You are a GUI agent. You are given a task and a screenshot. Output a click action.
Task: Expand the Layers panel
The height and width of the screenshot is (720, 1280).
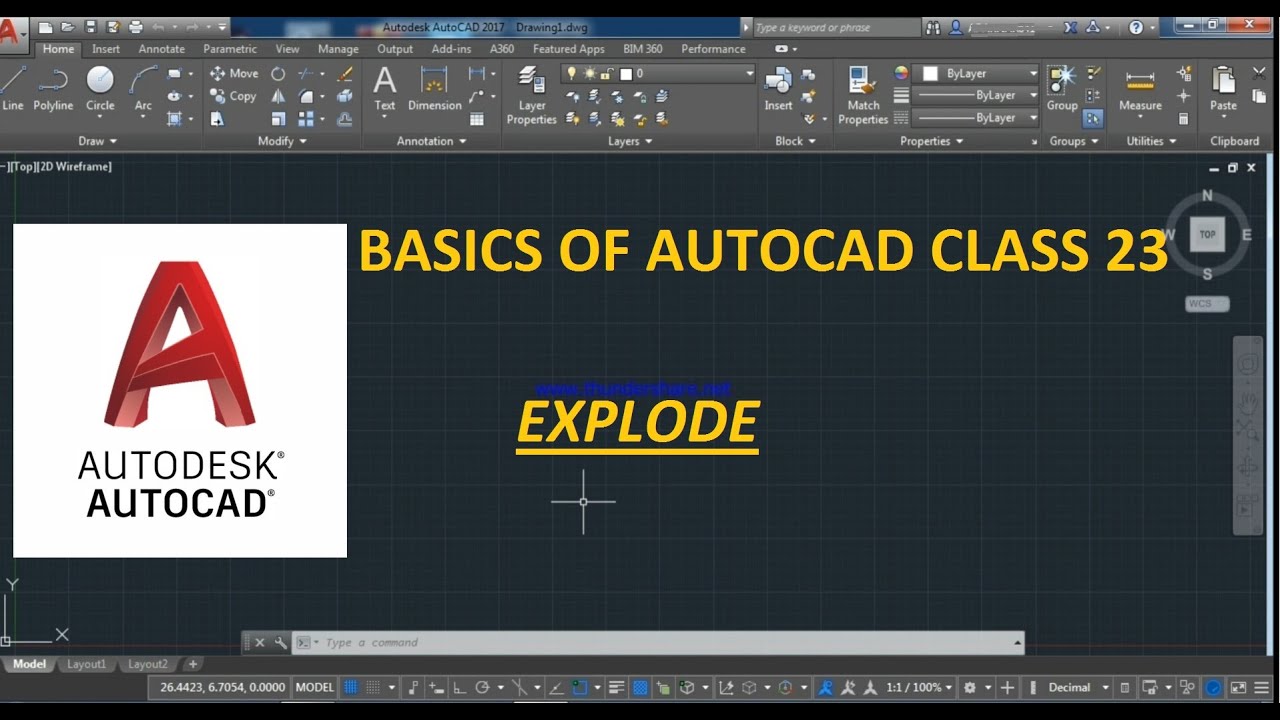[630, 141]
